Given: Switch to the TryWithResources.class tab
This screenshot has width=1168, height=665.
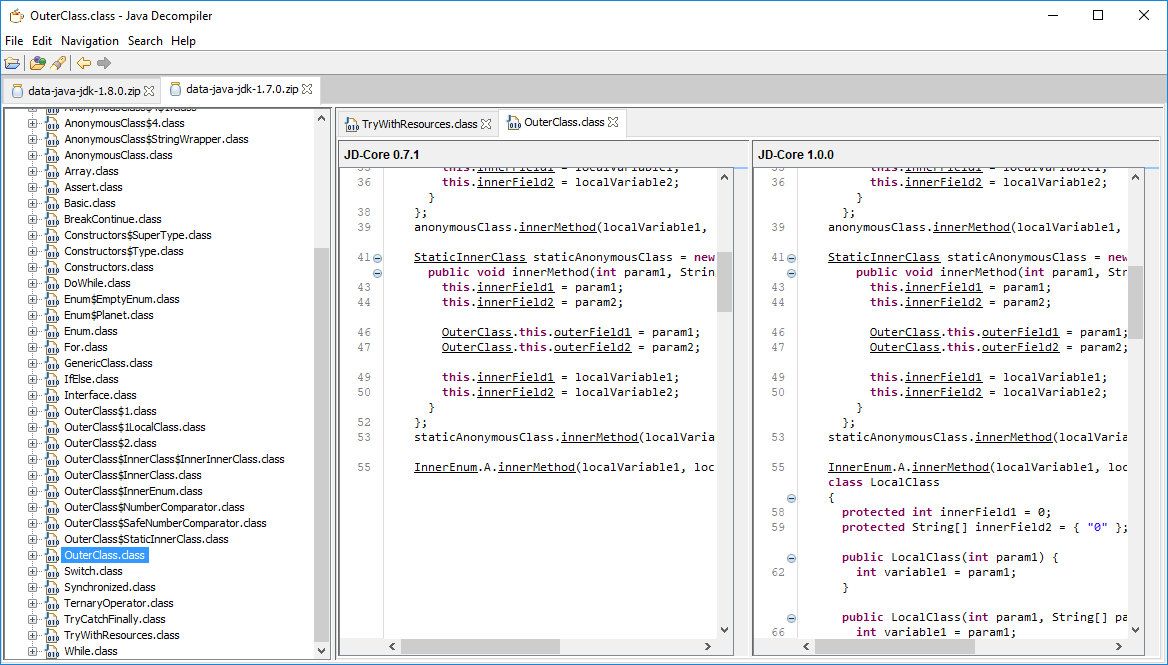Looking at the screenshot, I should click(419, 124).
